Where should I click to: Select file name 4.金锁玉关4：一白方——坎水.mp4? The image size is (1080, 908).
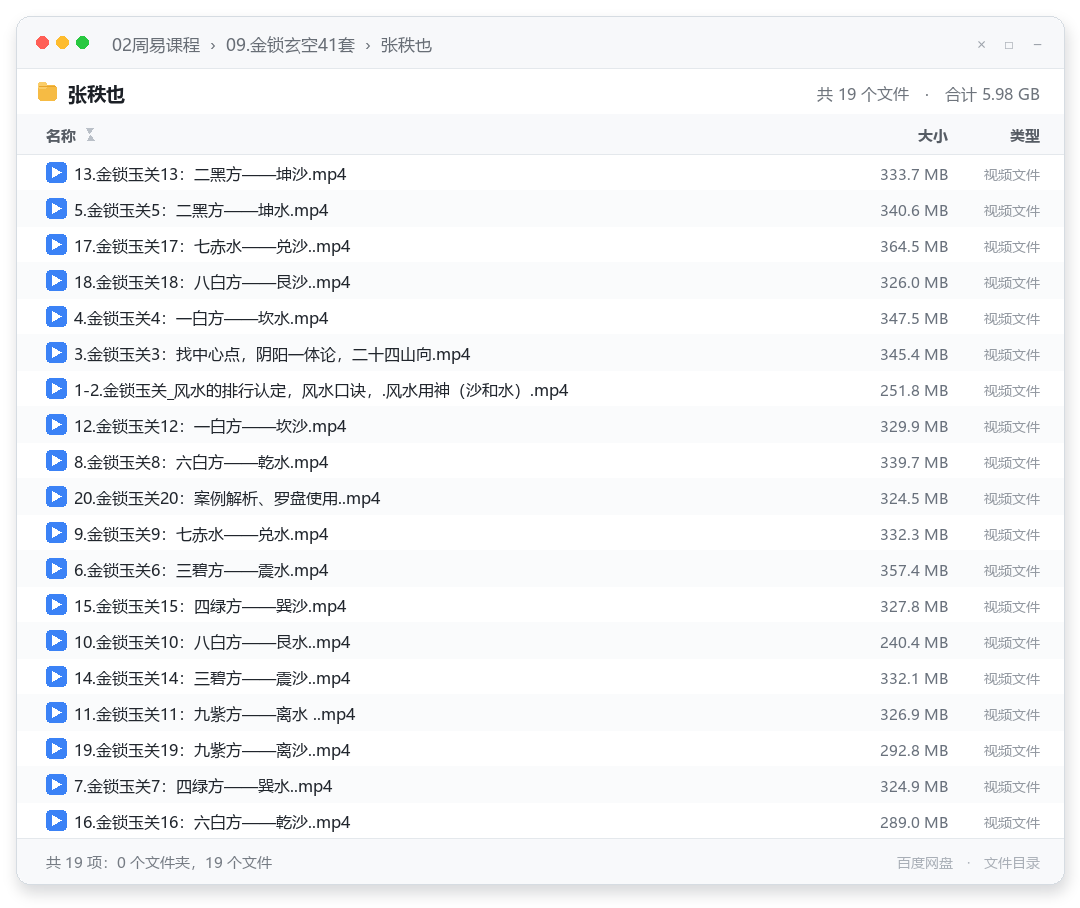point(201,318)
